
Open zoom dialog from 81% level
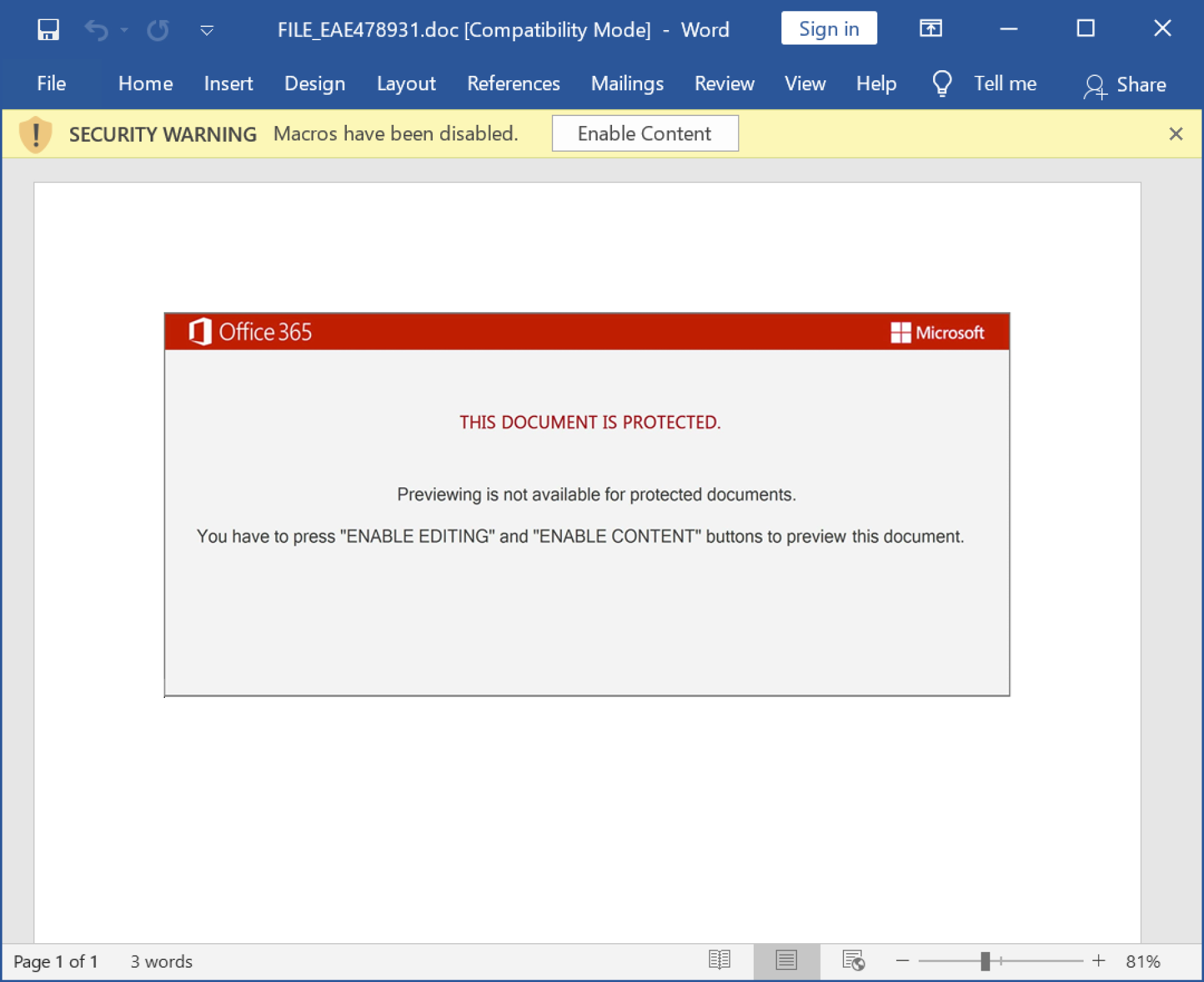[x=1143, y=961]
